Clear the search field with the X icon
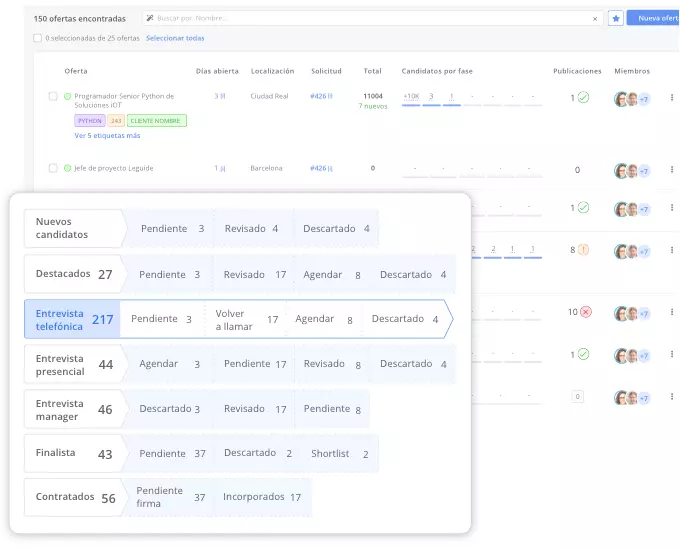 [595, 18]
